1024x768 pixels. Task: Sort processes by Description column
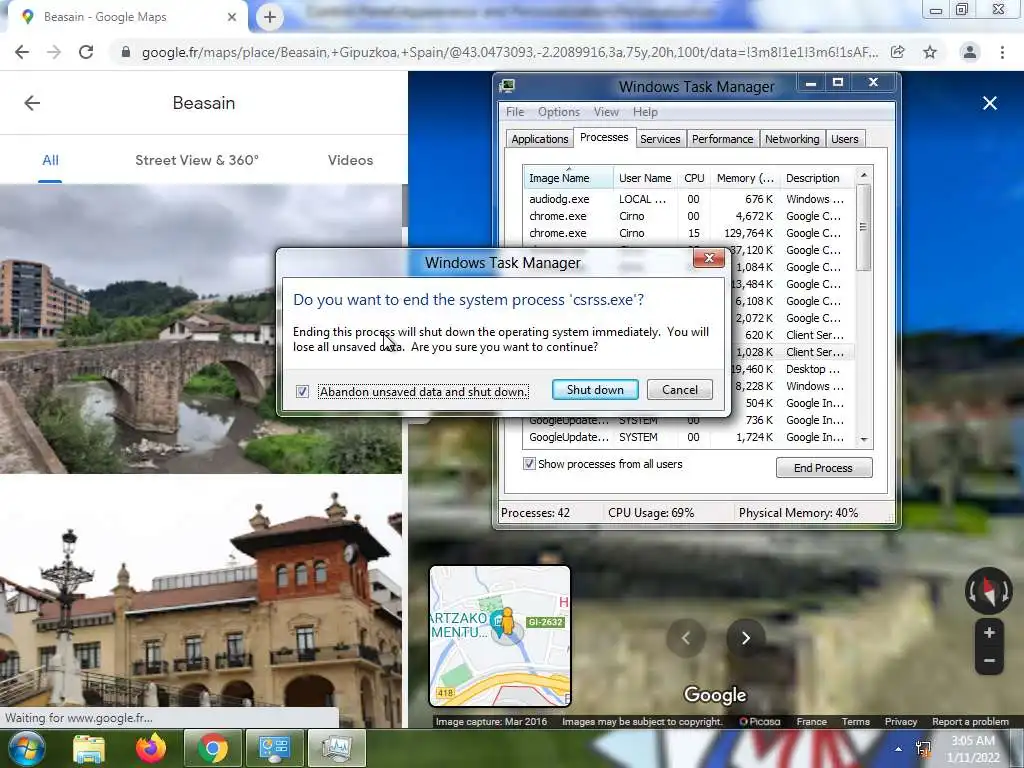[816, 178]
